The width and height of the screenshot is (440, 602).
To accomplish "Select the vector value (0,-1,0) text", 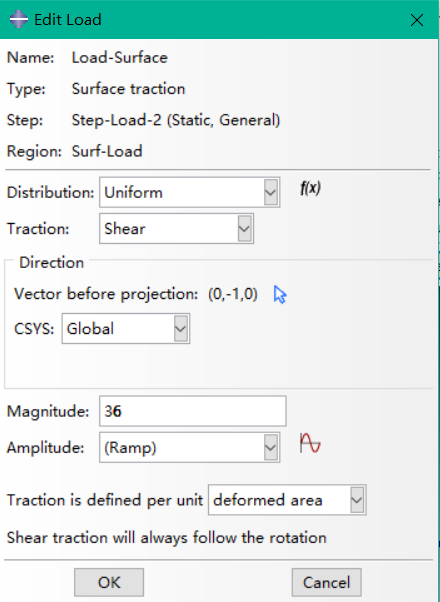I will tap(233, 294).
